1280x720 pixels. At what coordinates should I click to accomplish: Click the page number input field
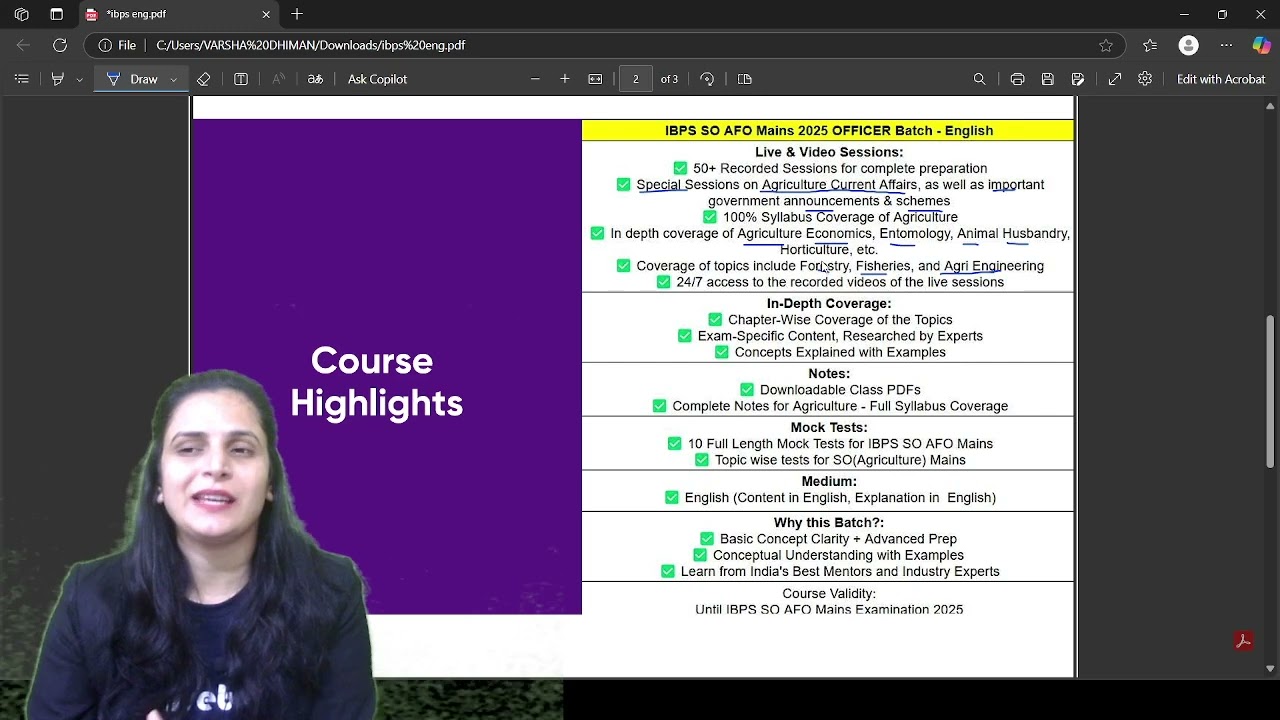[x=636, y=79]
